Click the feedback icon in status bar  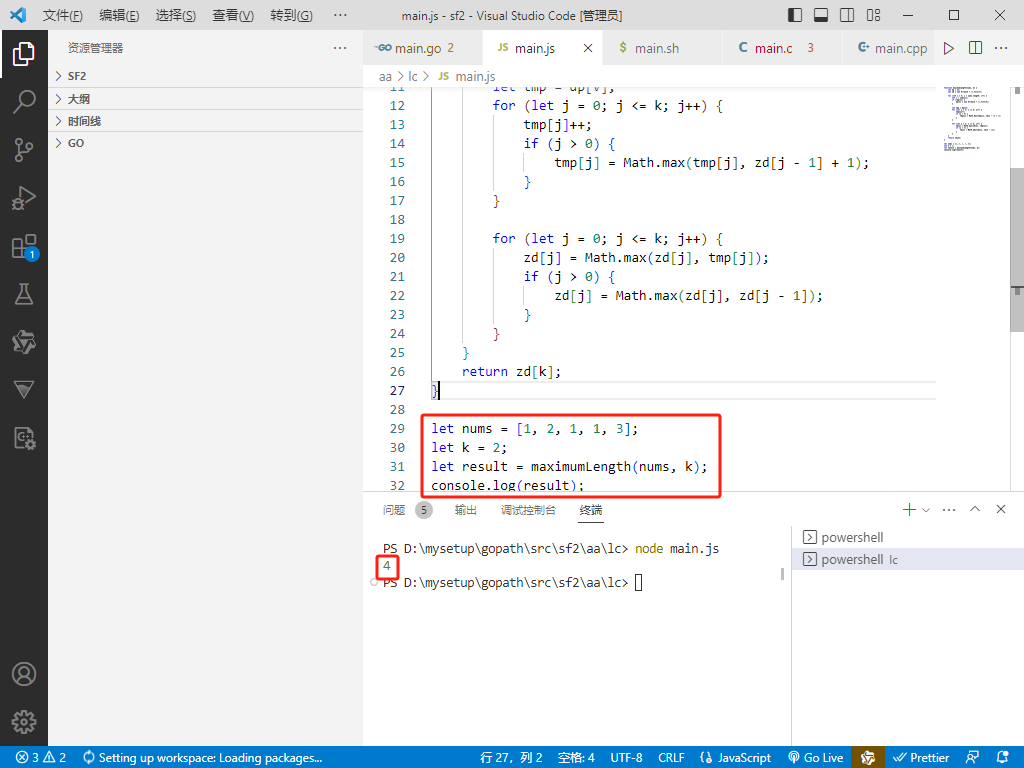point(972,758)
